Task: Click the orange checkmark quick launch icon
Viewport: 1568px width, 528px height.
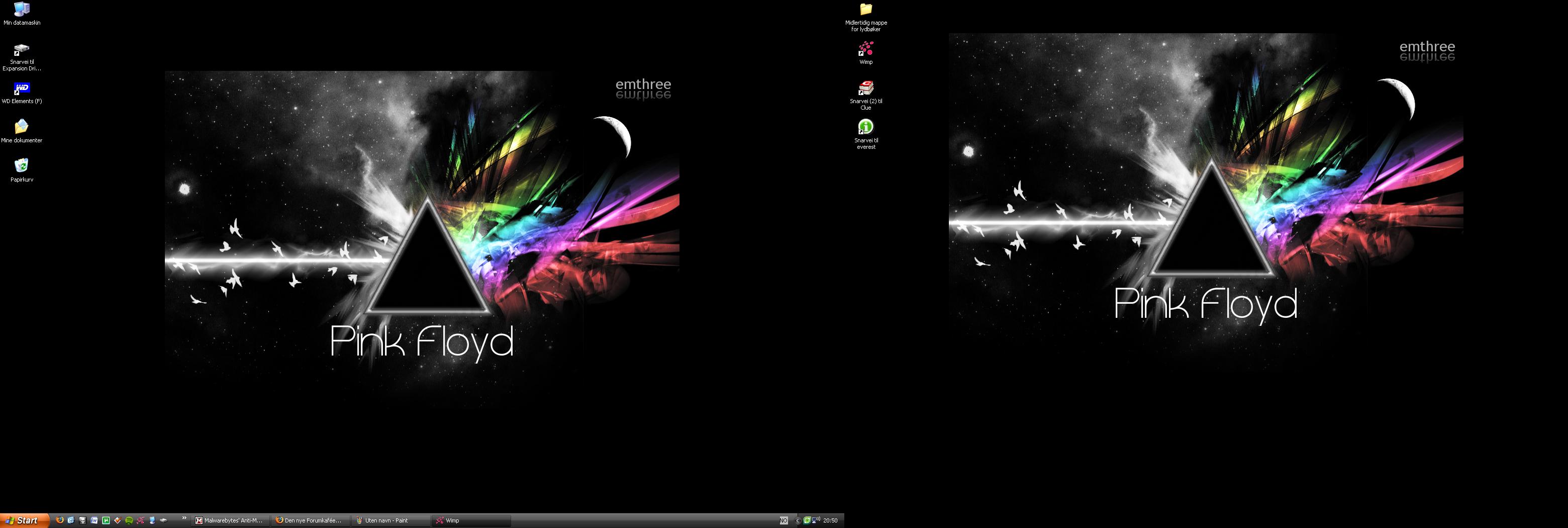Action: 118,520
